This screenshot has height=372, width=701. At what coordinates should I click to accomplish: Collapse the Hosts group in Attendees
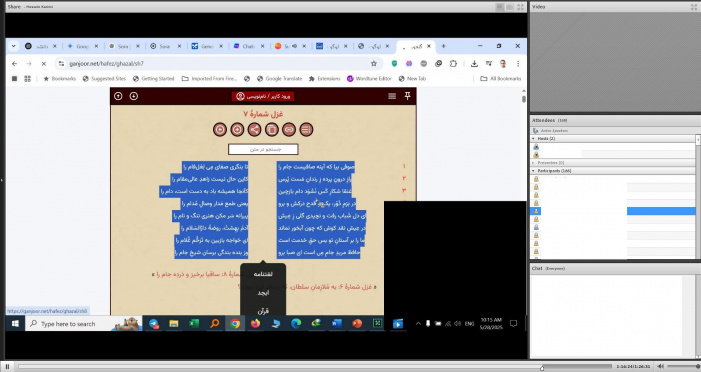[x=533, y=139]
